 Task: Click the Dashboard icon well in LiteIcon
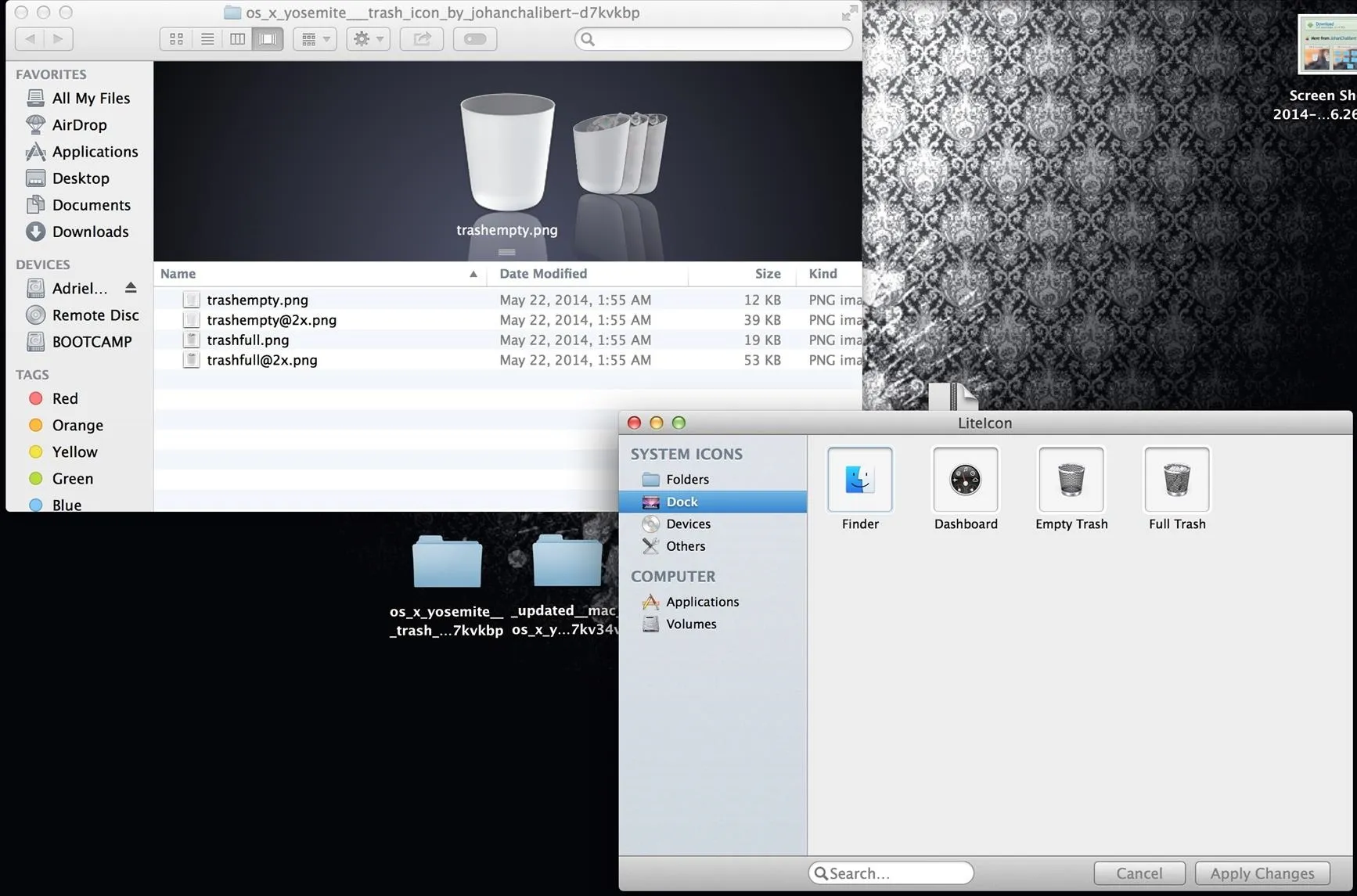coord(966,479)
